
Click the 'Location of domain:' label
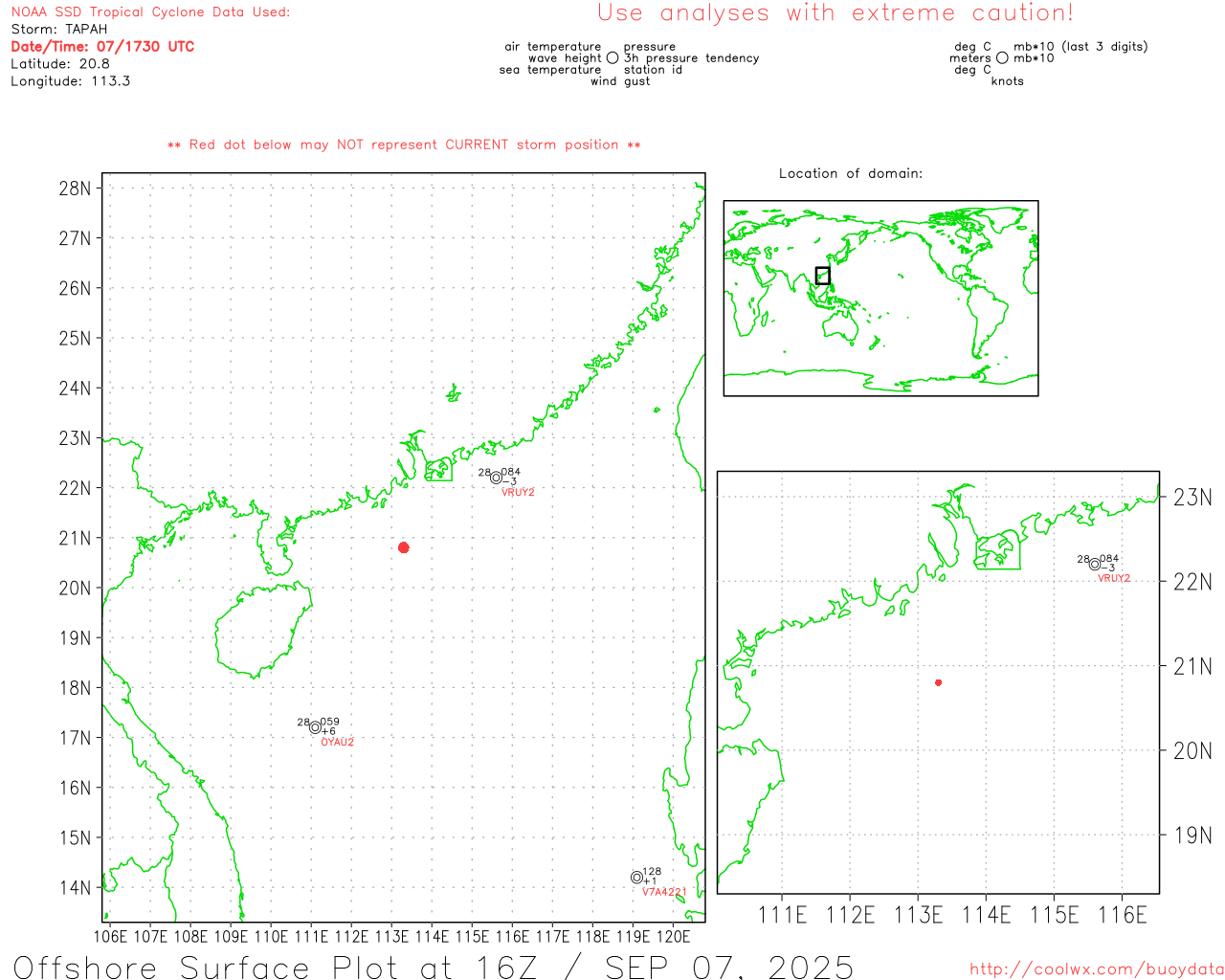click(x=851, y=173)
